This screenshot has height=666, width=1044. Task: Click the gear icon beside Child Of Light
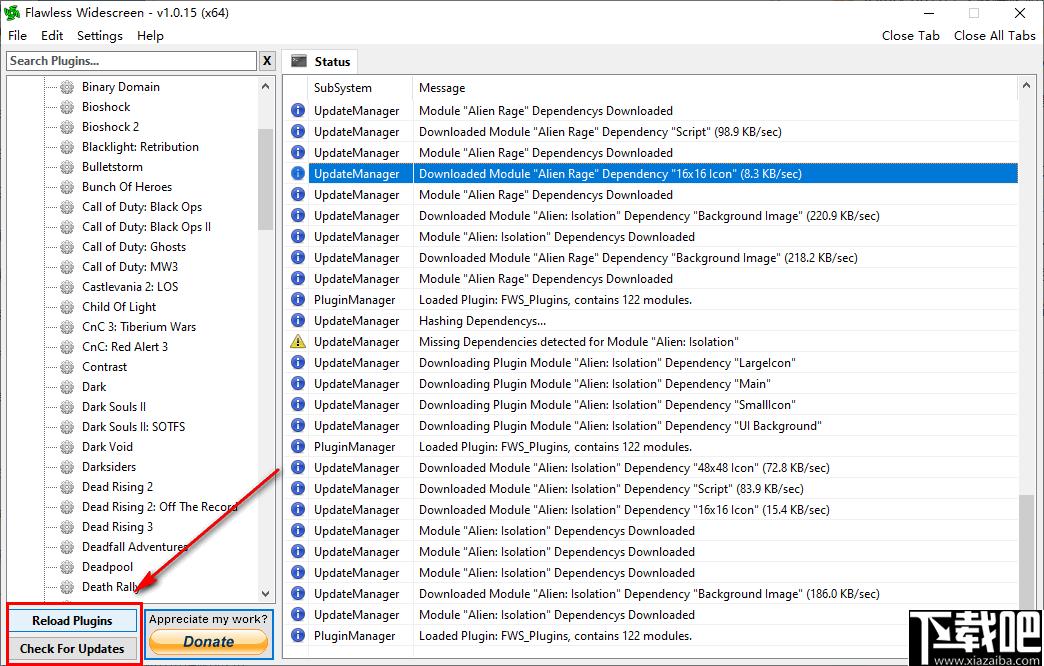tap(67, 306)
